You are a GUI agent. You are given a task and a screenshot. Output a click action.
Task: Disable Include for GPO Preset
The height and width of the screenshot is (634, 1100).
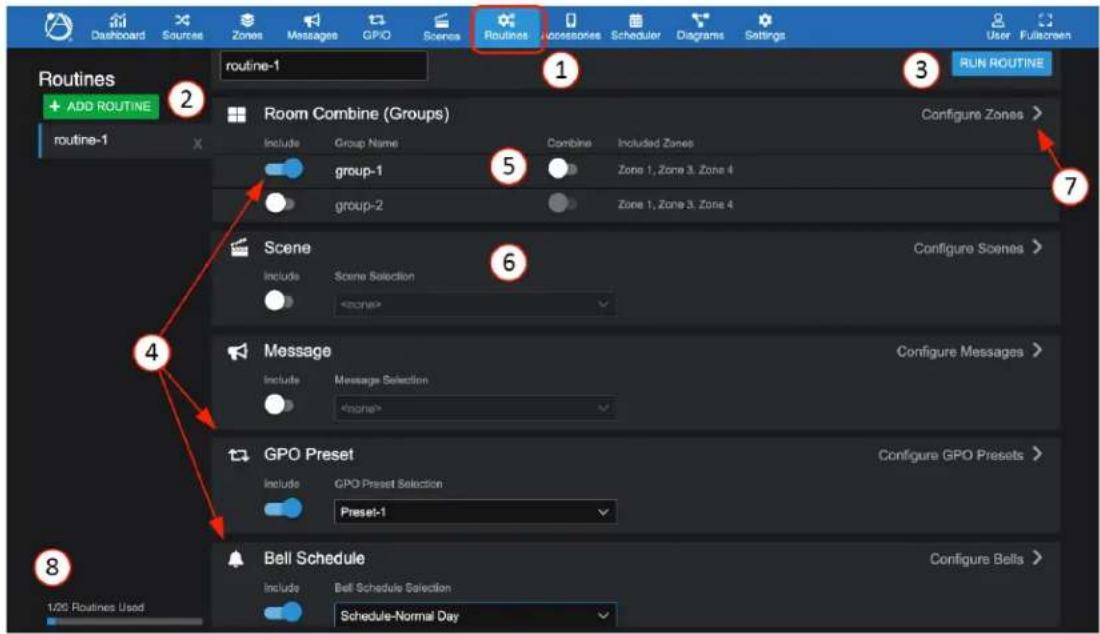click(283, 508)
